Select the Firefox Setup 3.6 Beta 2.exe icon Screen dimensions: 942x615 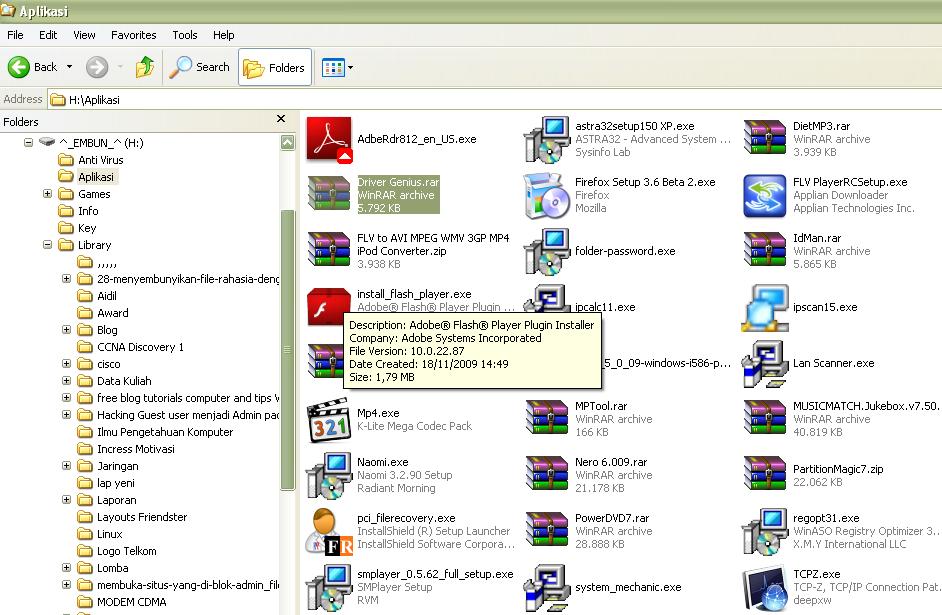[547, 195]
